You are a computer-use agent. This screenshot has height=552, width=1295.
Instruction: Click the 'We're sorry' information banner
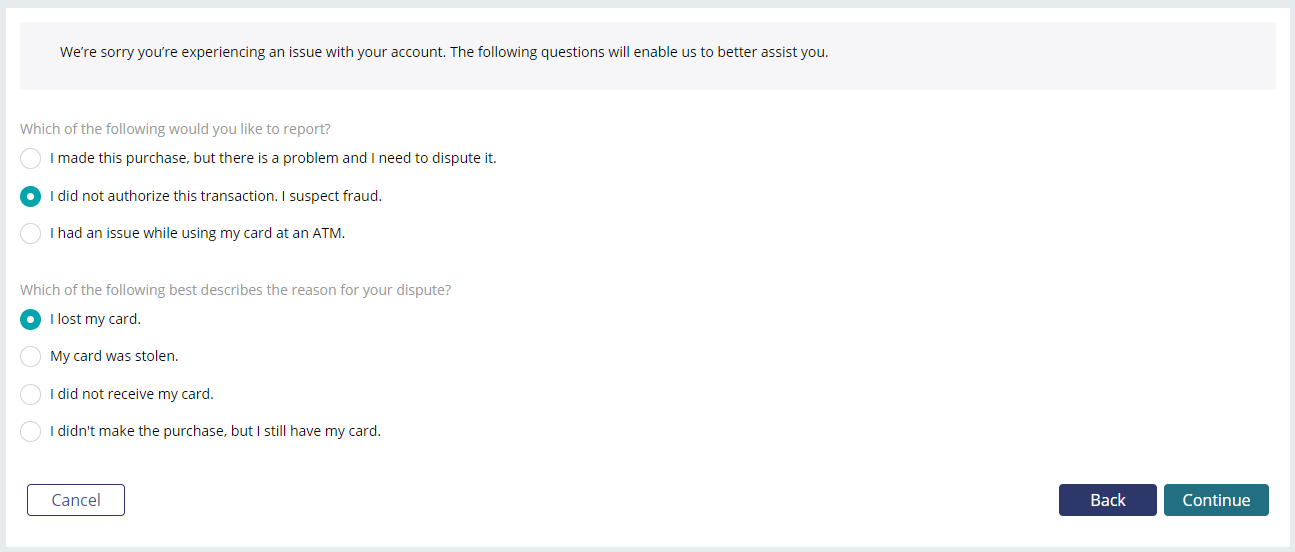[648, 56]
